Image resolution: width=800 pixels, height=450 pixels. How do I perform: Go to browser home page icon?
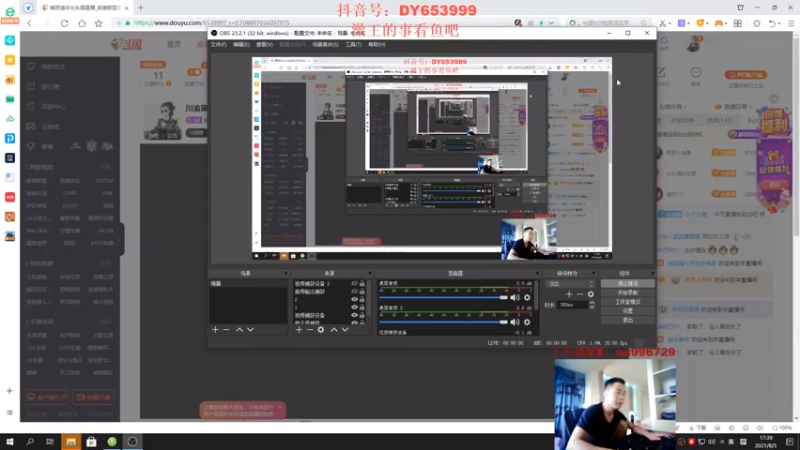pyautogui.click(x=82, y=23)
